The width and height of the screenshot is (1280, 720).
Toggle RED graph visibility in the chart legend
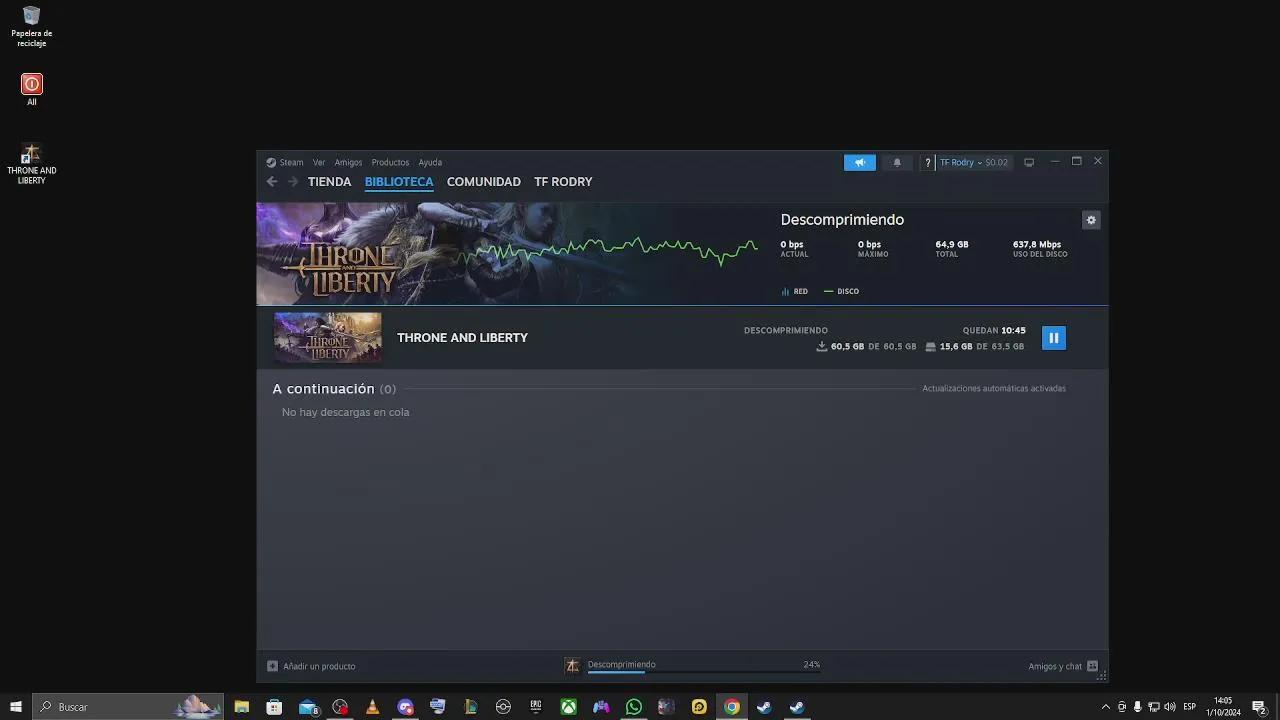tap(794, 291)
